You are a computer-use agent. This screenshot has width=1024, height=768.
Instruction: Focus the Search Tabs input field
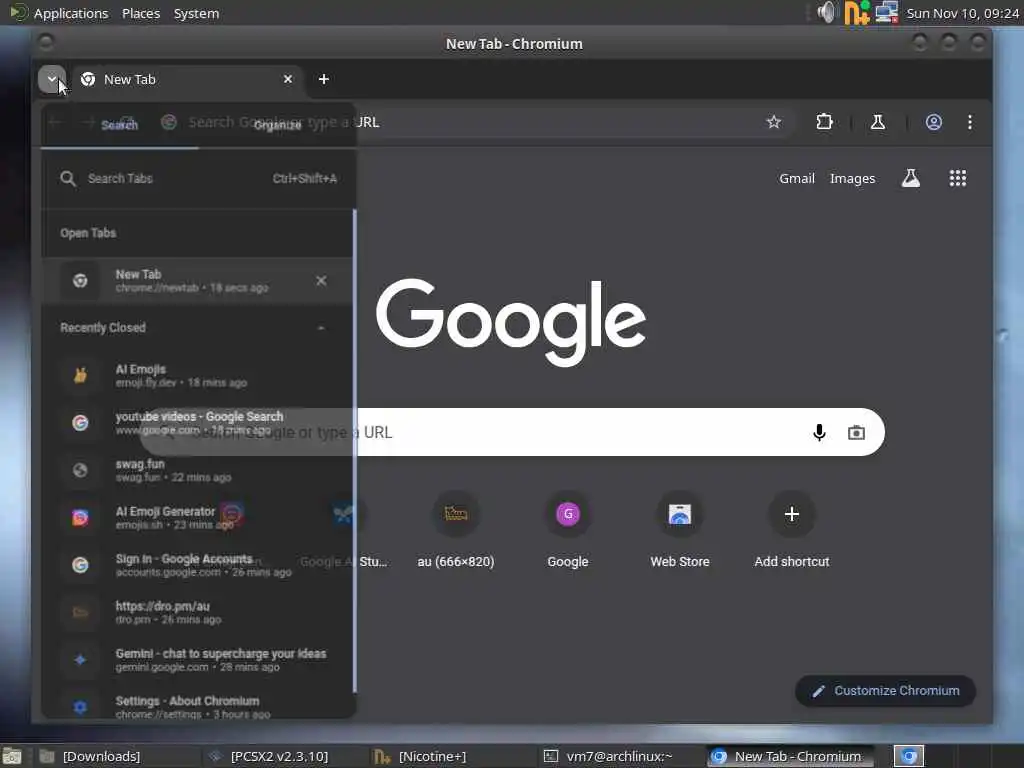click(199, 178)
